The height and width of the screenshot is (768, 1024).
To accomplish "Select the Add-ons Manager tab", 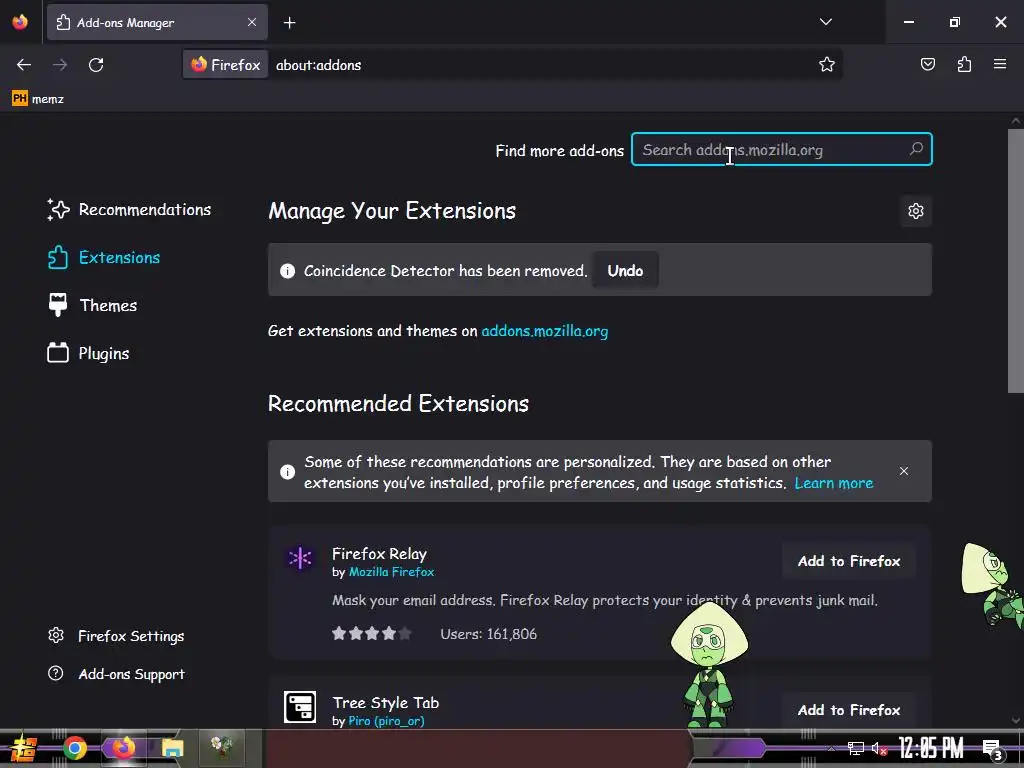I will (157, 22).
